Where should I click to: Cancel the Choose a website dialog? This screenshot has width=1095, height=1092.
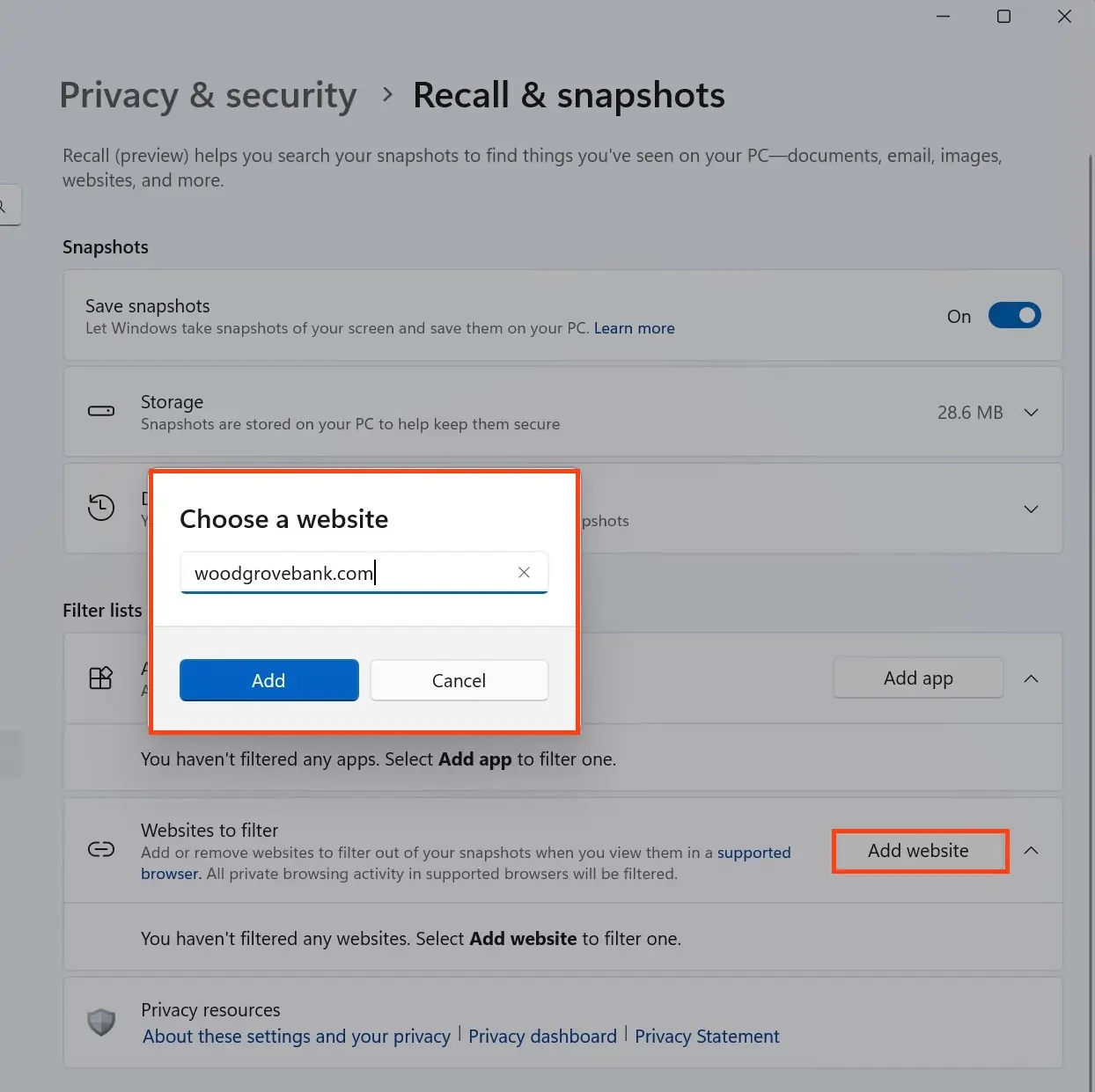point(459,680)
